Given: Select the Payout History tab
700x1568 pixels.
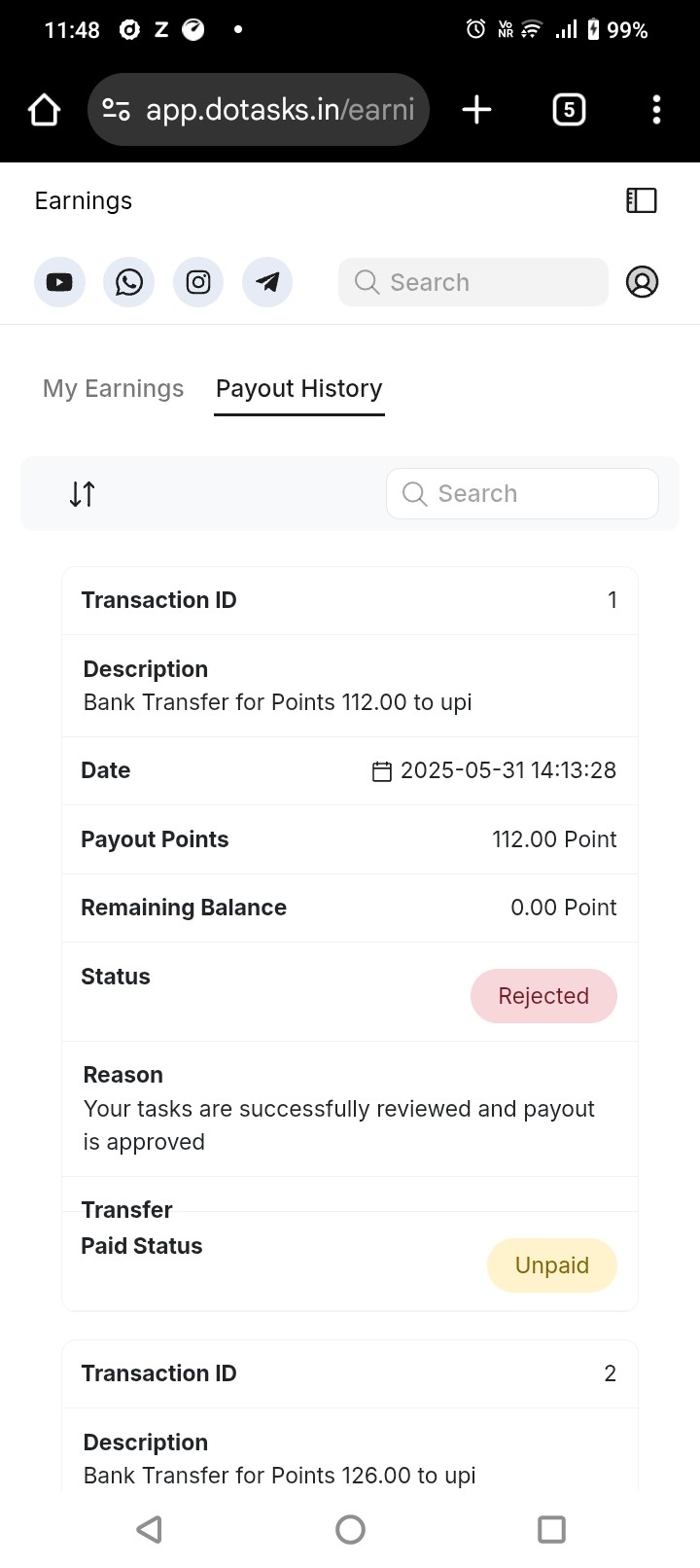Looking at the screenshot, I should [299, 389].
